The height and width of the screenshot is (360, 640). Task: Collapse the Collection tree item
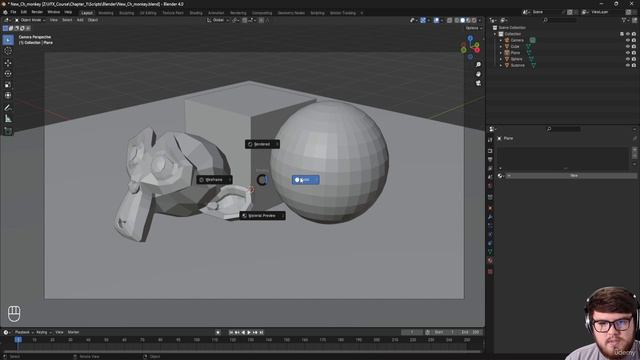point(495,34)
